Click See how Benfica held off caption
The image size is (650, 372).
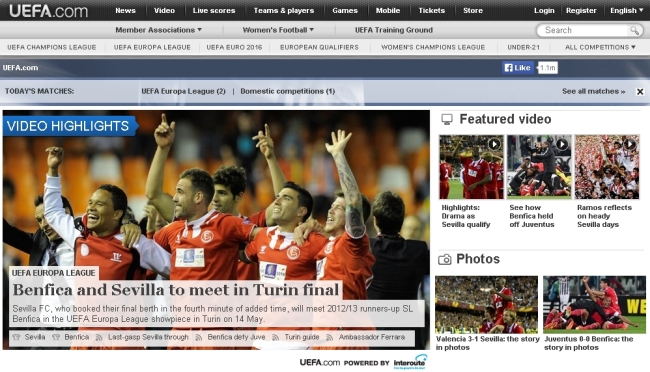pyautogui.click(x=531, y=216)
